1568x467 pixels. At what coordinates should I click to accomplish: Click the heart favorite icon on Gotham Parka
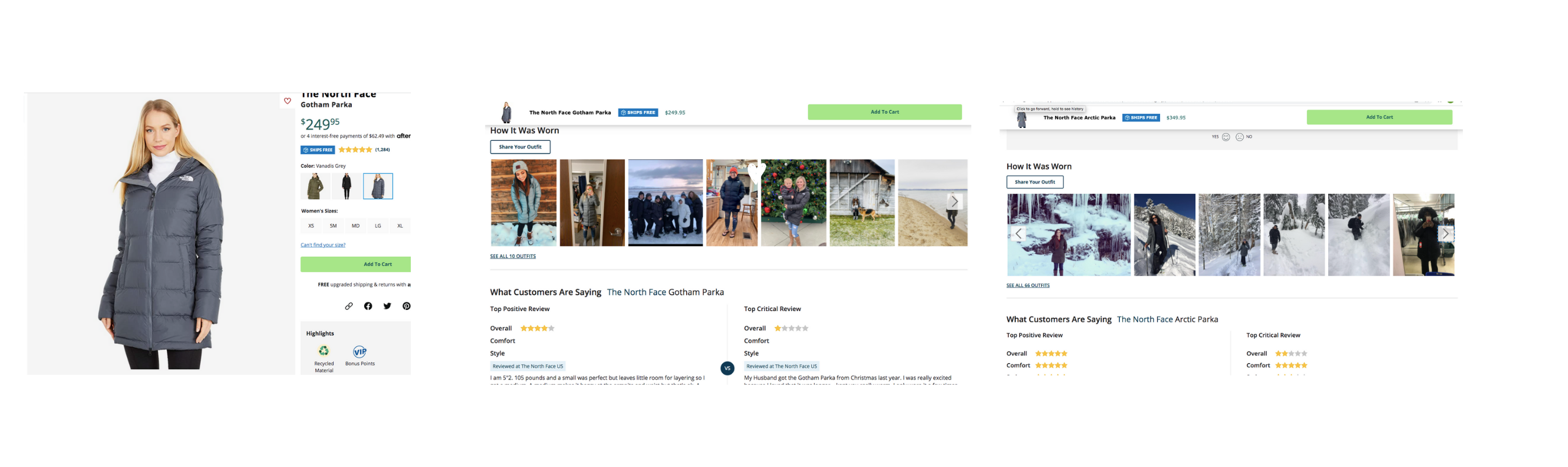[287, 101]
